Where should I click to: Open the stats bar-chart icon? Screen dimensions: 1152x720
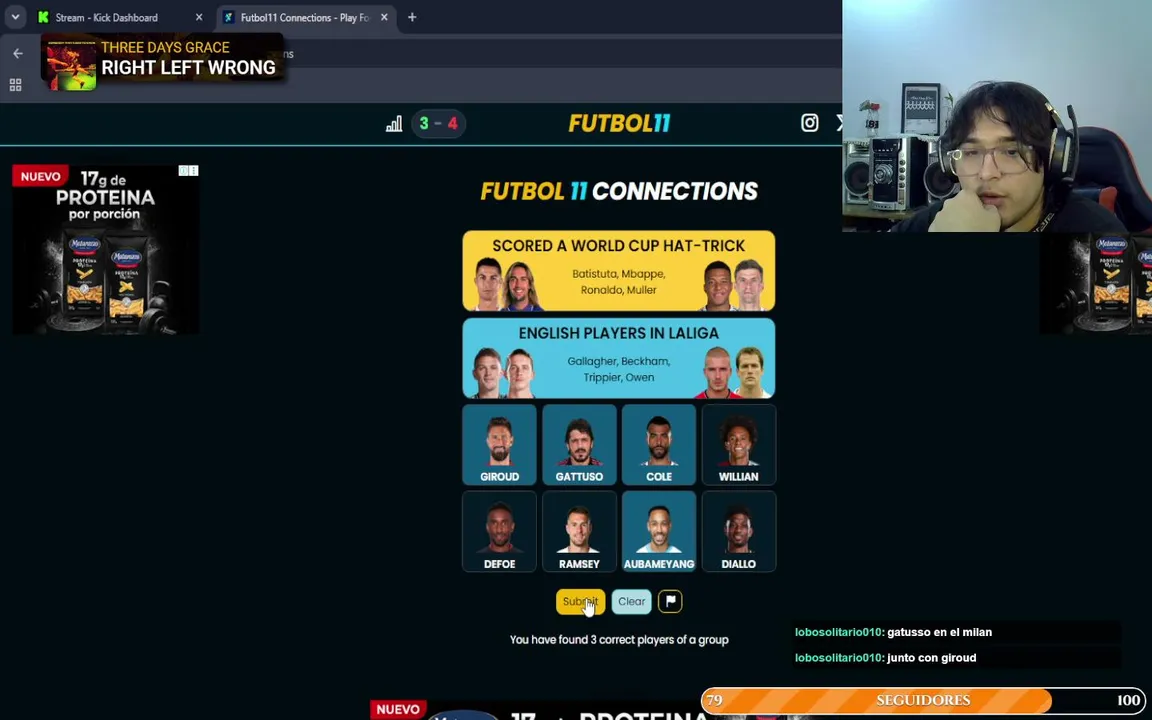tap(394, 123)
